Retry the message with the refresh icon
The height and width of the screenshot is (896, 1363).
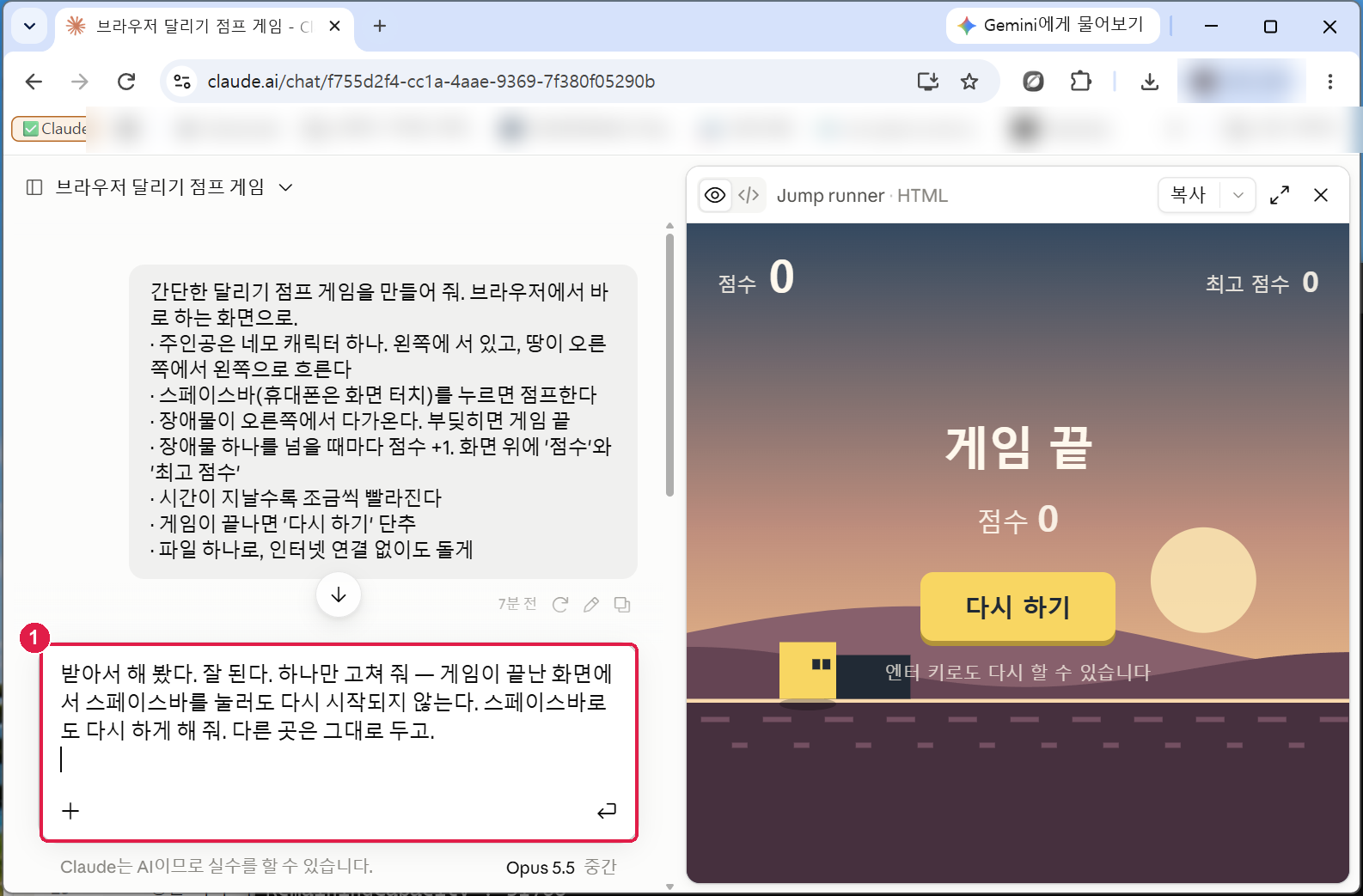point(560,605)
